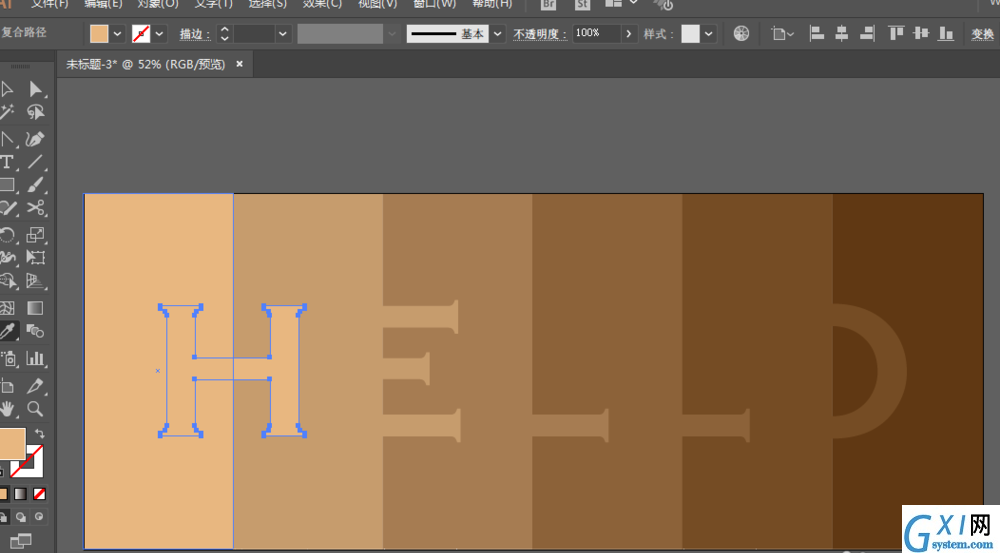Screen dimensions: 1000x553
Task: Open the 对象 menu
Action: click(158, 4)
